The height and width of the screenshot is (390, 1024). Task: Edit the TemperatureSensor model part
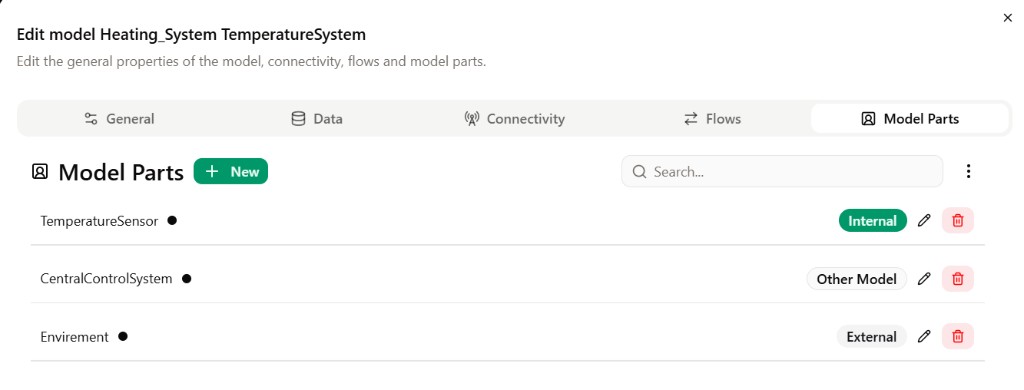pyautogui.click(x=923, y=221)
